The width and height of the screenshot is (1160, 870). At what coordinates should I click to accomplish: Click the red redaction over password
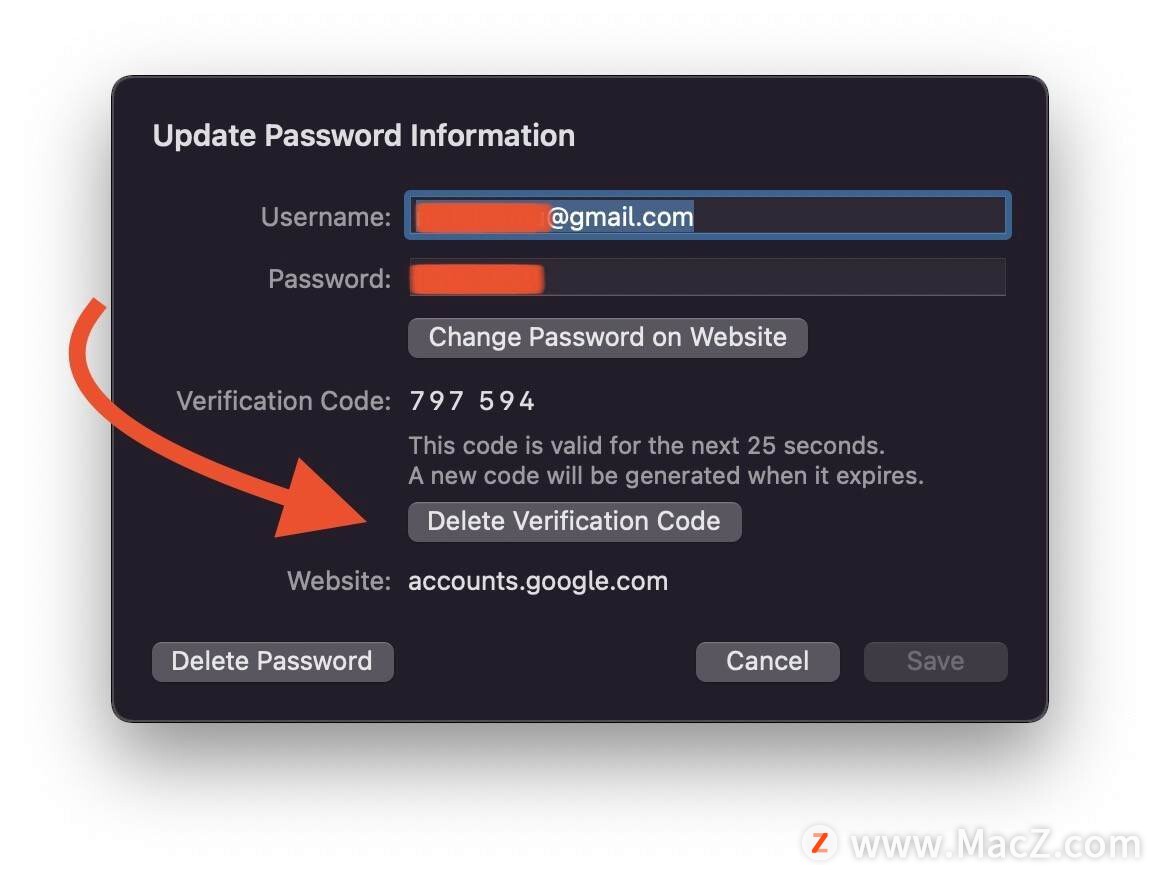tap(477, 279)
